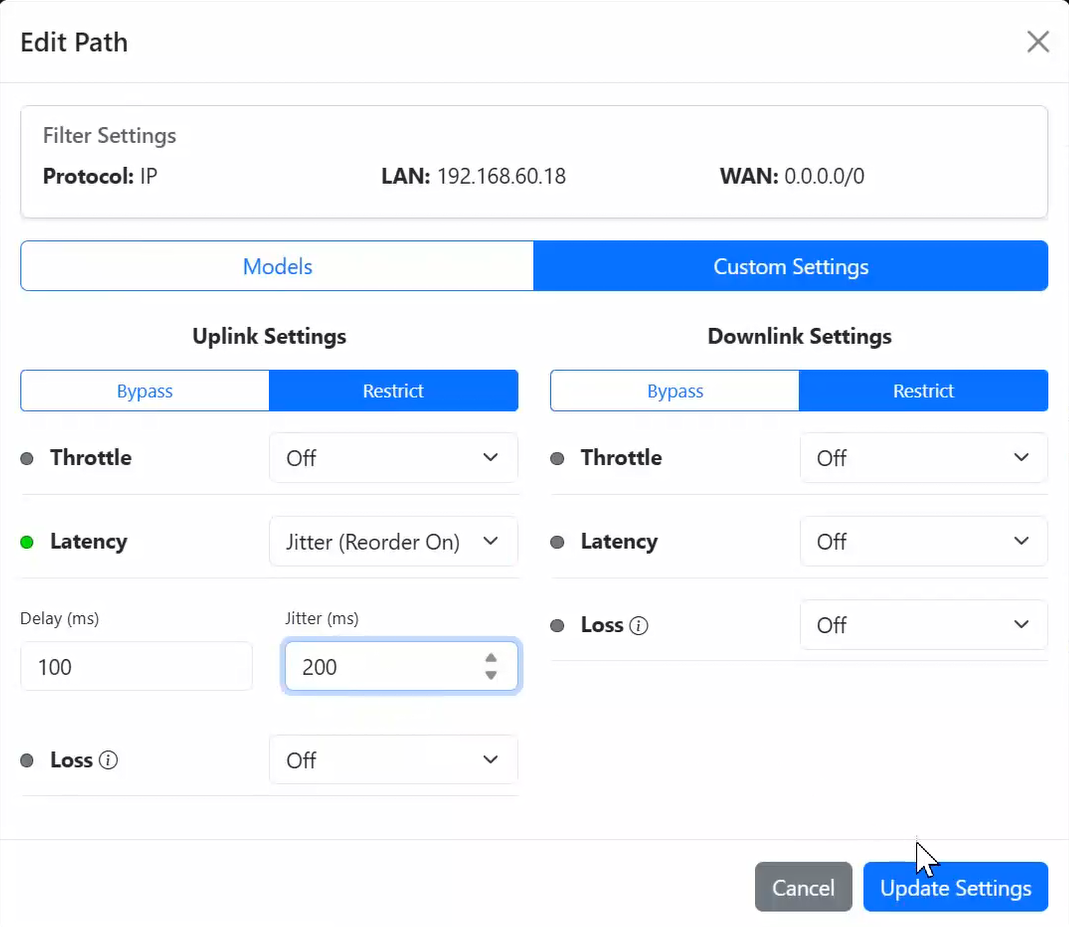Select Bypass for Uplink Settings
The height and width of the screenshot is (927, 1069).
(x=144, y=390)
